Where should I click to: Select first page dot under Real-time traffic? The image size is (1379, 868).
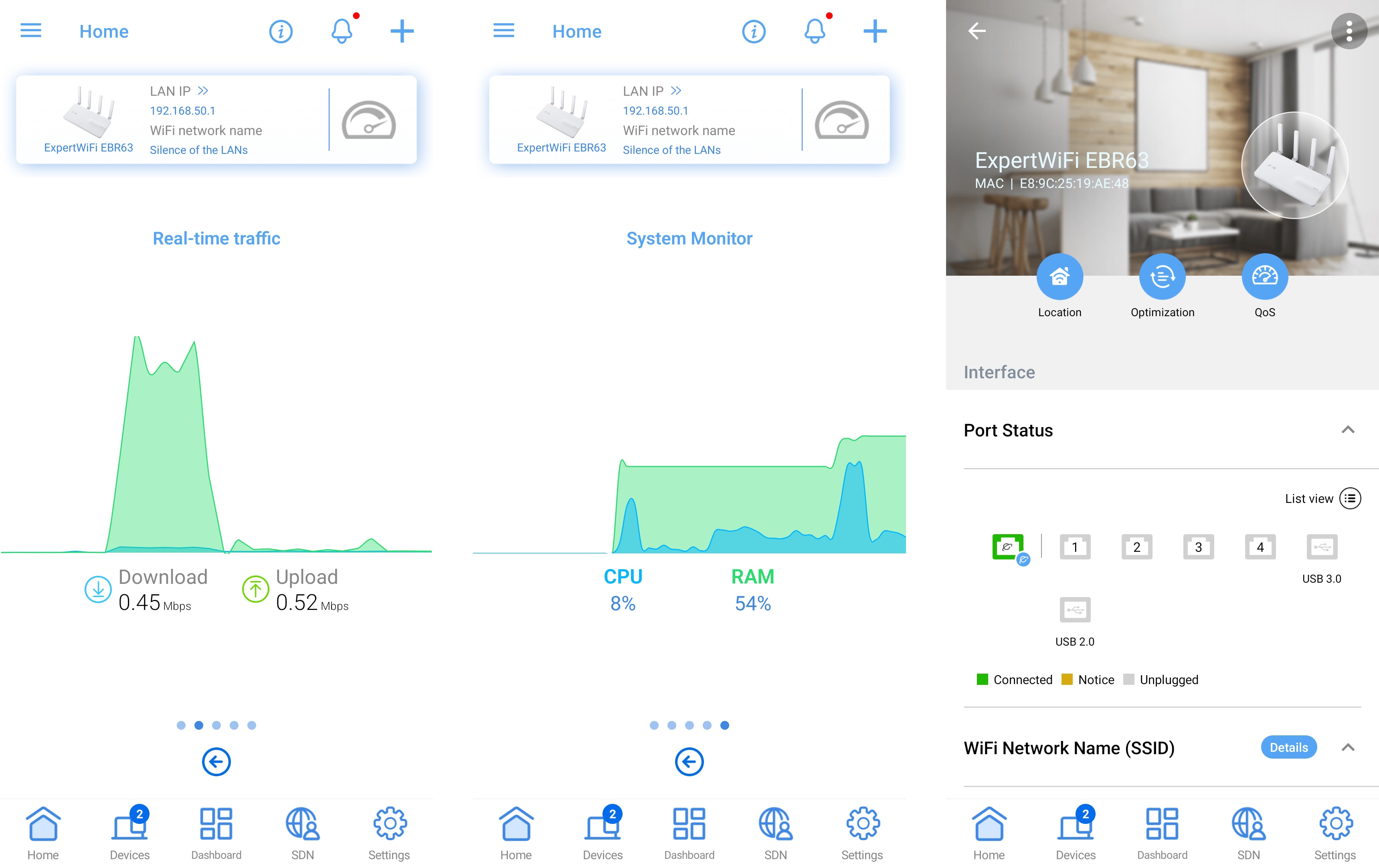181,725
